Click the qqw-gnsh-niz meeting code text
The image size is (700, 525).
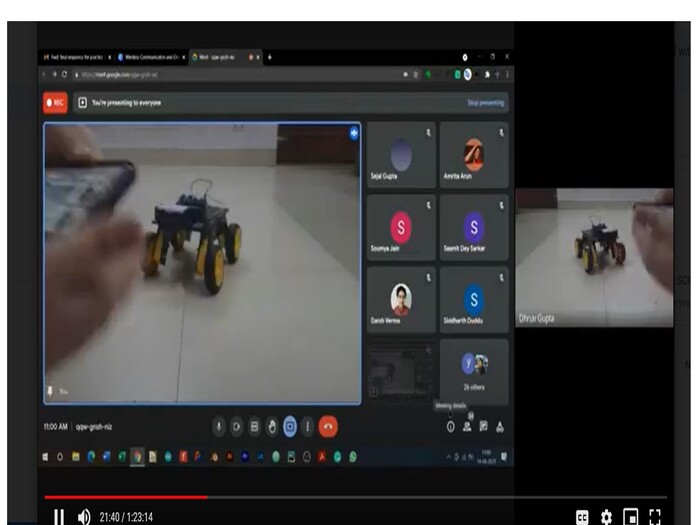coord(94,427)
